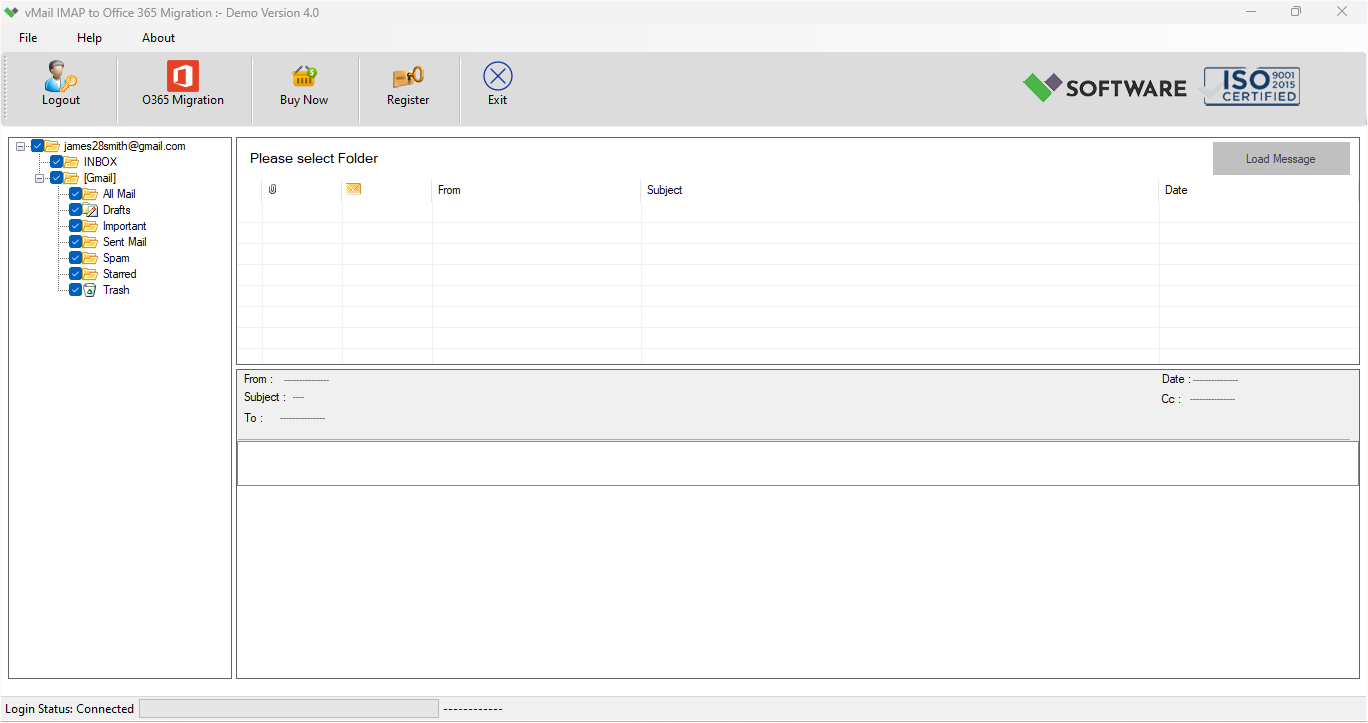Click the [Gmail] folder icon

coord(71,178)
